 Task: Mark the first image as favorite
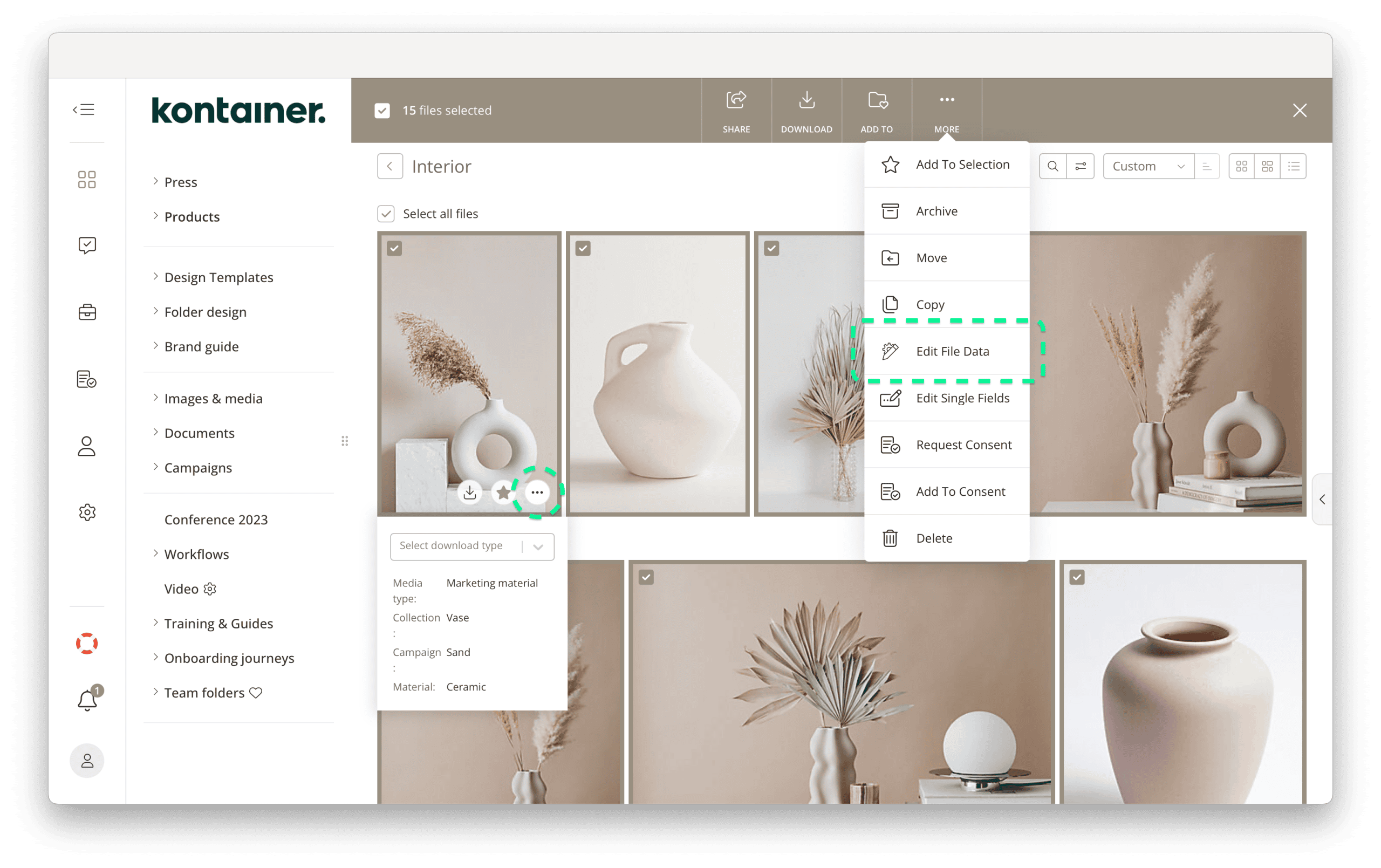pos(503,492)
